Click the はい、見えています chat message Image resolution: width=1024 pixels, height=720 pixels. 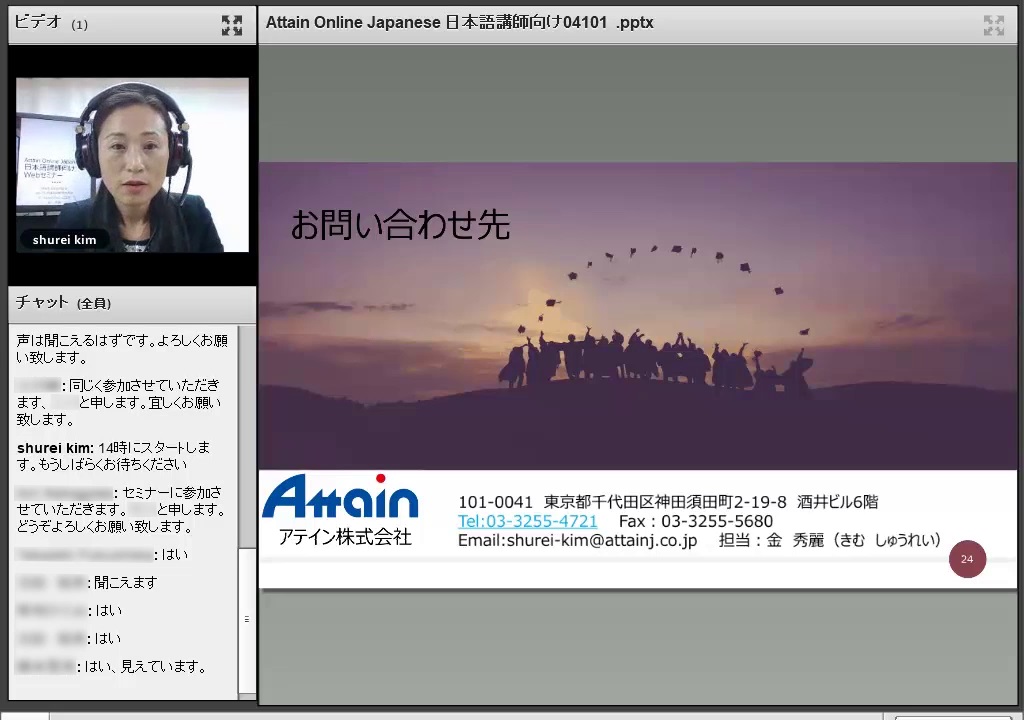[145, 666]
